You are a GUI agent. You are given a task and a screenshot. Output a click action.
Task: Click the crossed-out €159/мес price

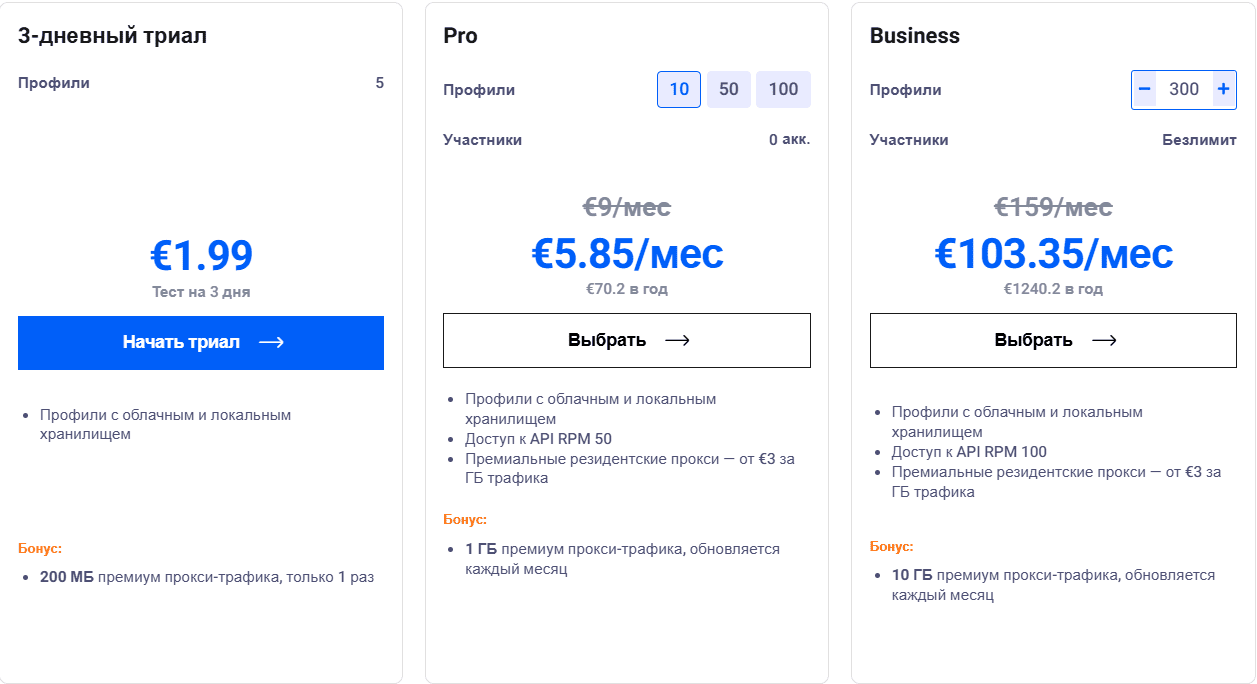coord(1053,207)
